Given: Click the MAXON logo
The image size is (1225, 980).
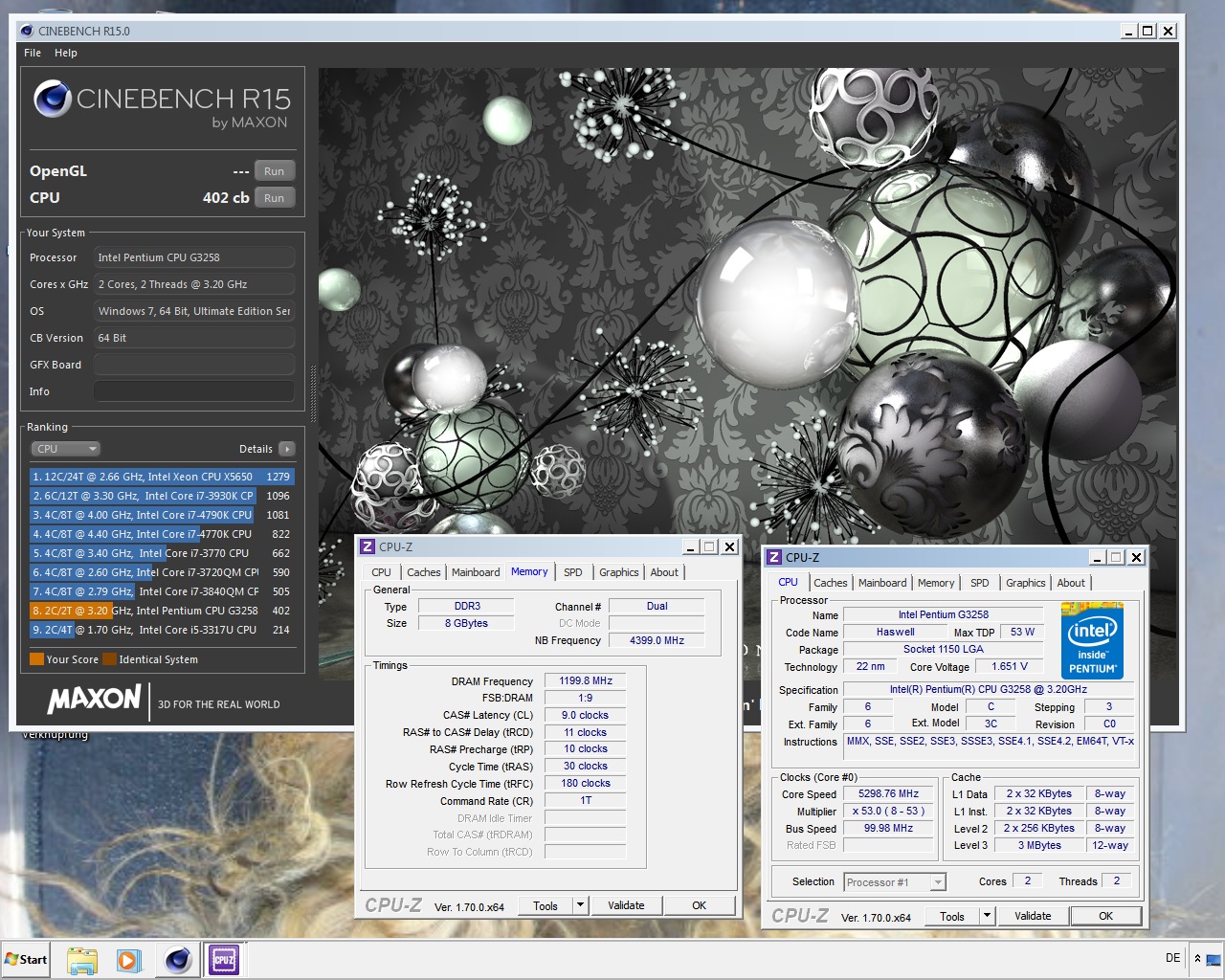Looking at the screenshot, I should pyautogui.click(x=94, y=699).
